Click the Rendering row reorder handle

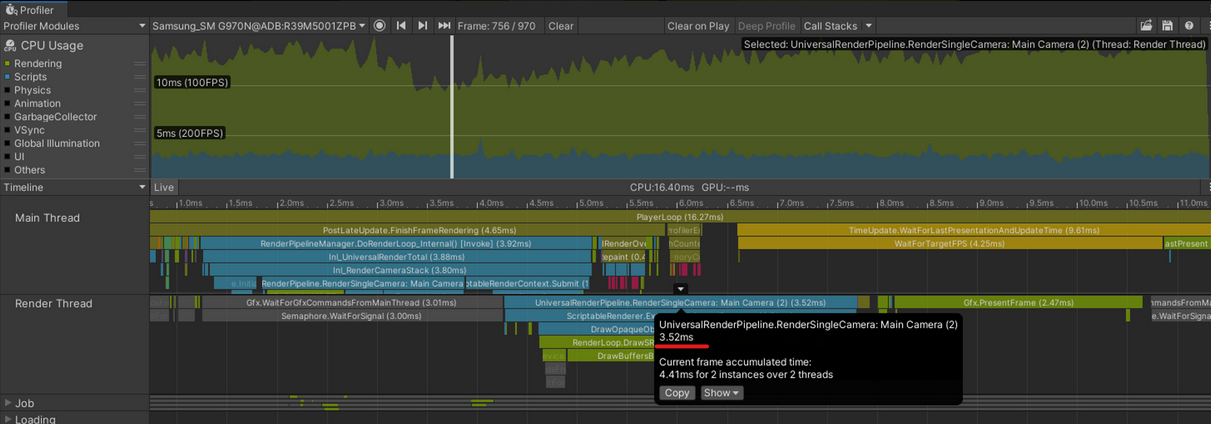(139, 64)
